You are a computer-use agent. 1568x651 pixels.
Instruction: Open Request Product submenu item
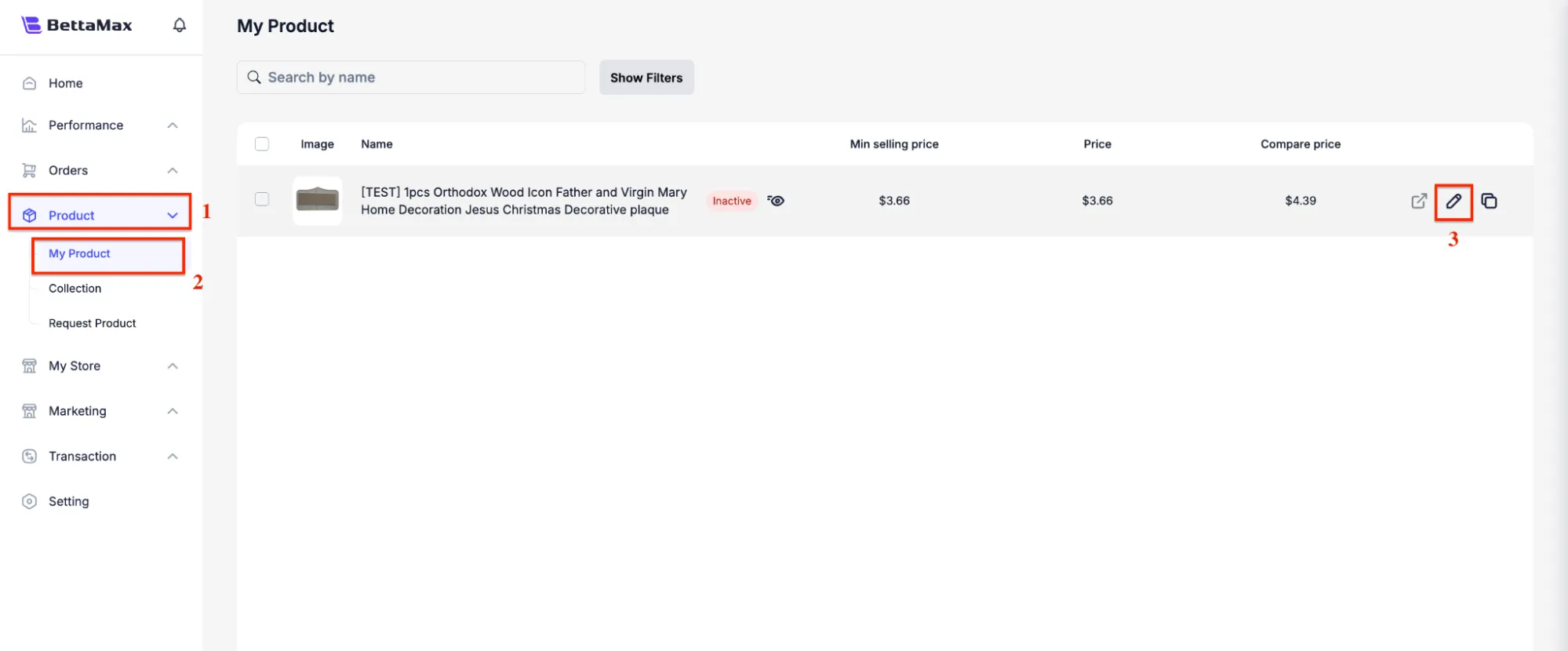(93, 323)
